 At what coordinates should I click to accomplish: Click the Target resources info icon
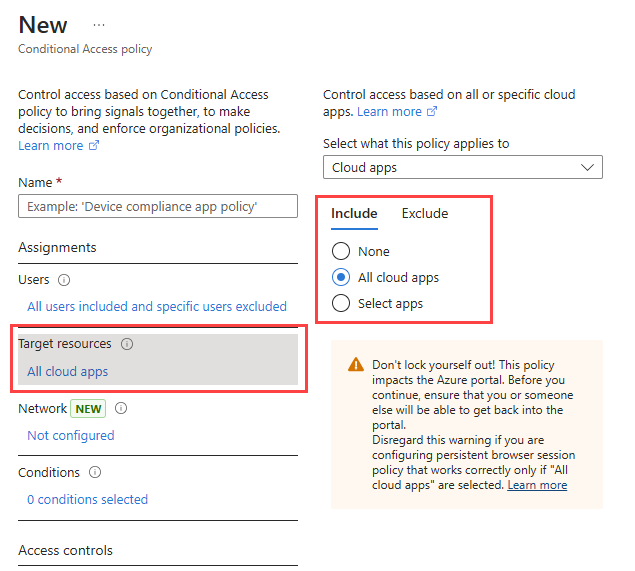tap(127, 344)
